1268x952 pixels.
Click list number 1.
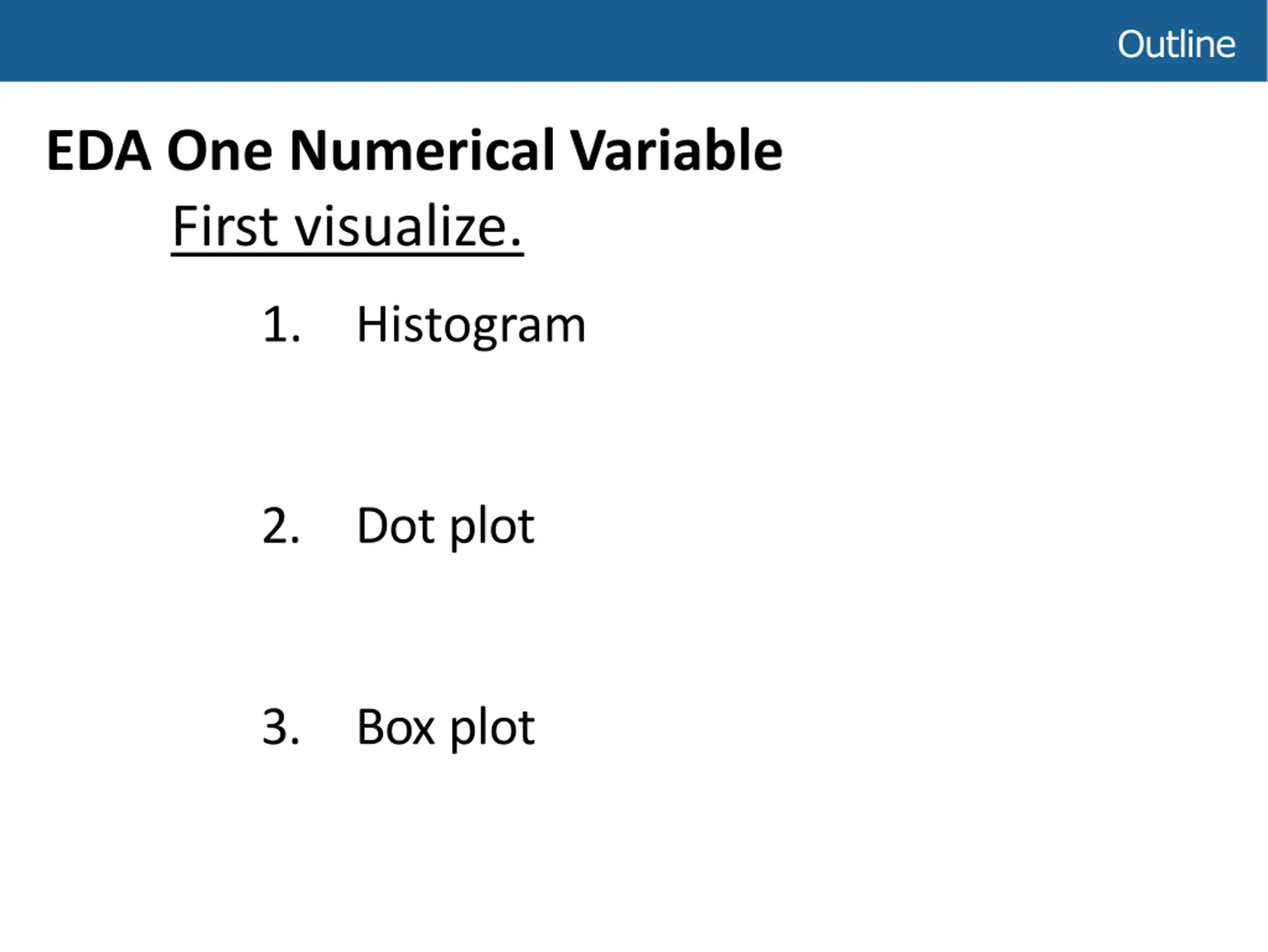pyautogui.click(x=281, y=324)
